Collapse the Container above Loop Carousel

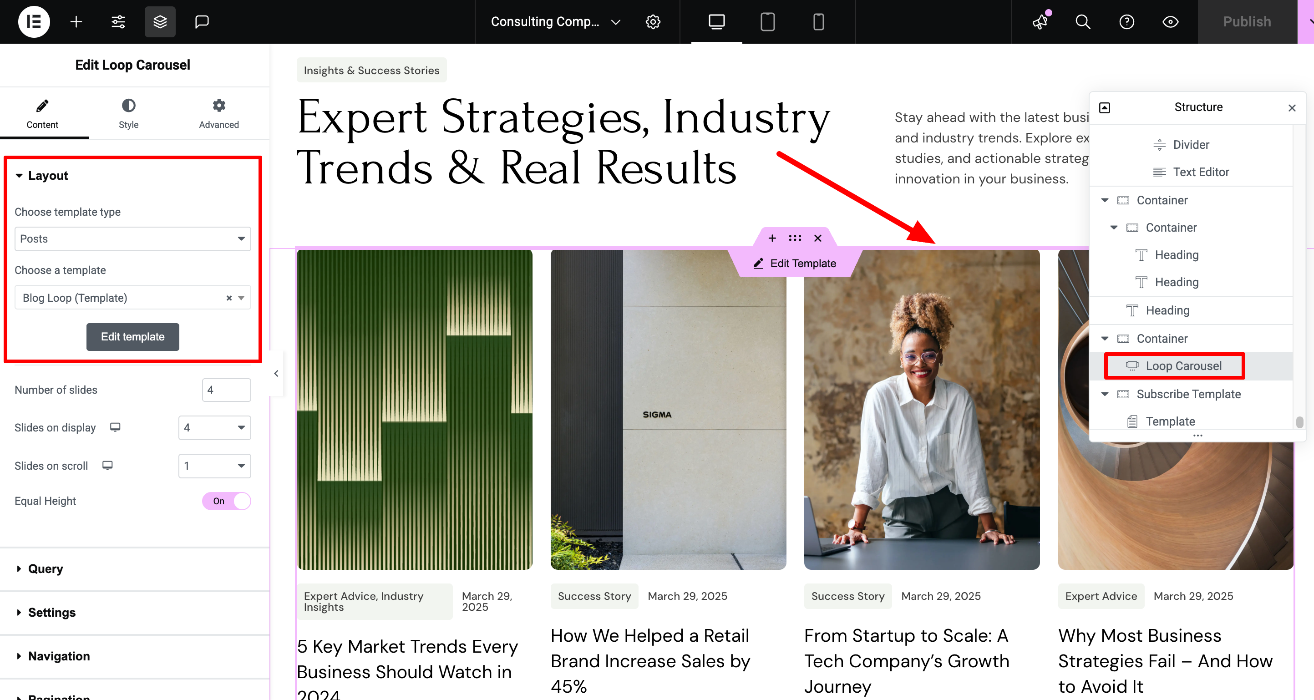pyautogui.click(x=1105, y=339)
